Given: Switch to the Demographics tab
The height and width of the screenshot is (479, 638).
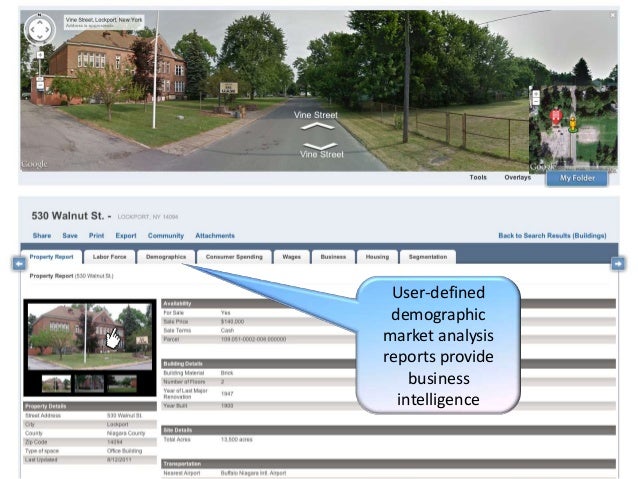Looking at the screenshot, I should tap(166, 257).
